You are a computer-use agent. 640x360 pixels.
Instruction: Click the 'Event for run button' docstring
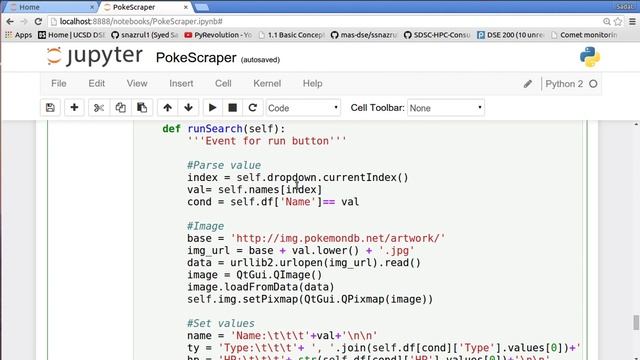point(267,141)
